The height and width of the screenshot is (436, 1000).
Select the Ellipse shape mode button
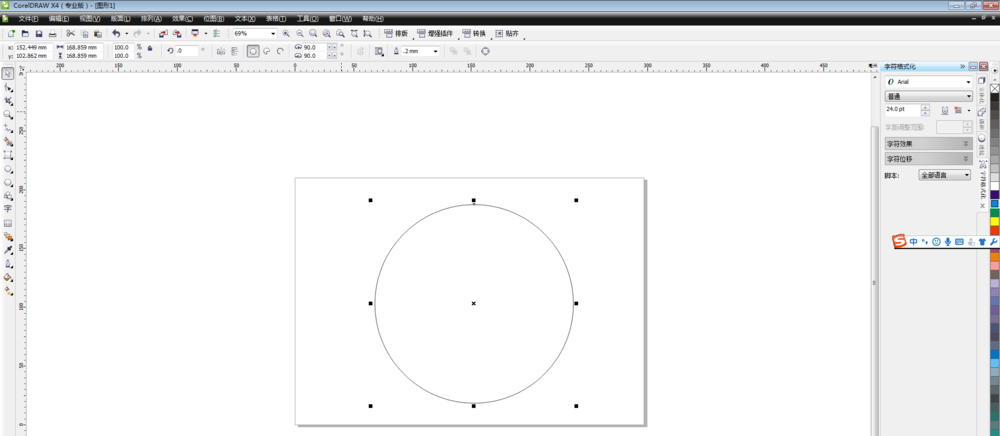[x=253, y=51]
